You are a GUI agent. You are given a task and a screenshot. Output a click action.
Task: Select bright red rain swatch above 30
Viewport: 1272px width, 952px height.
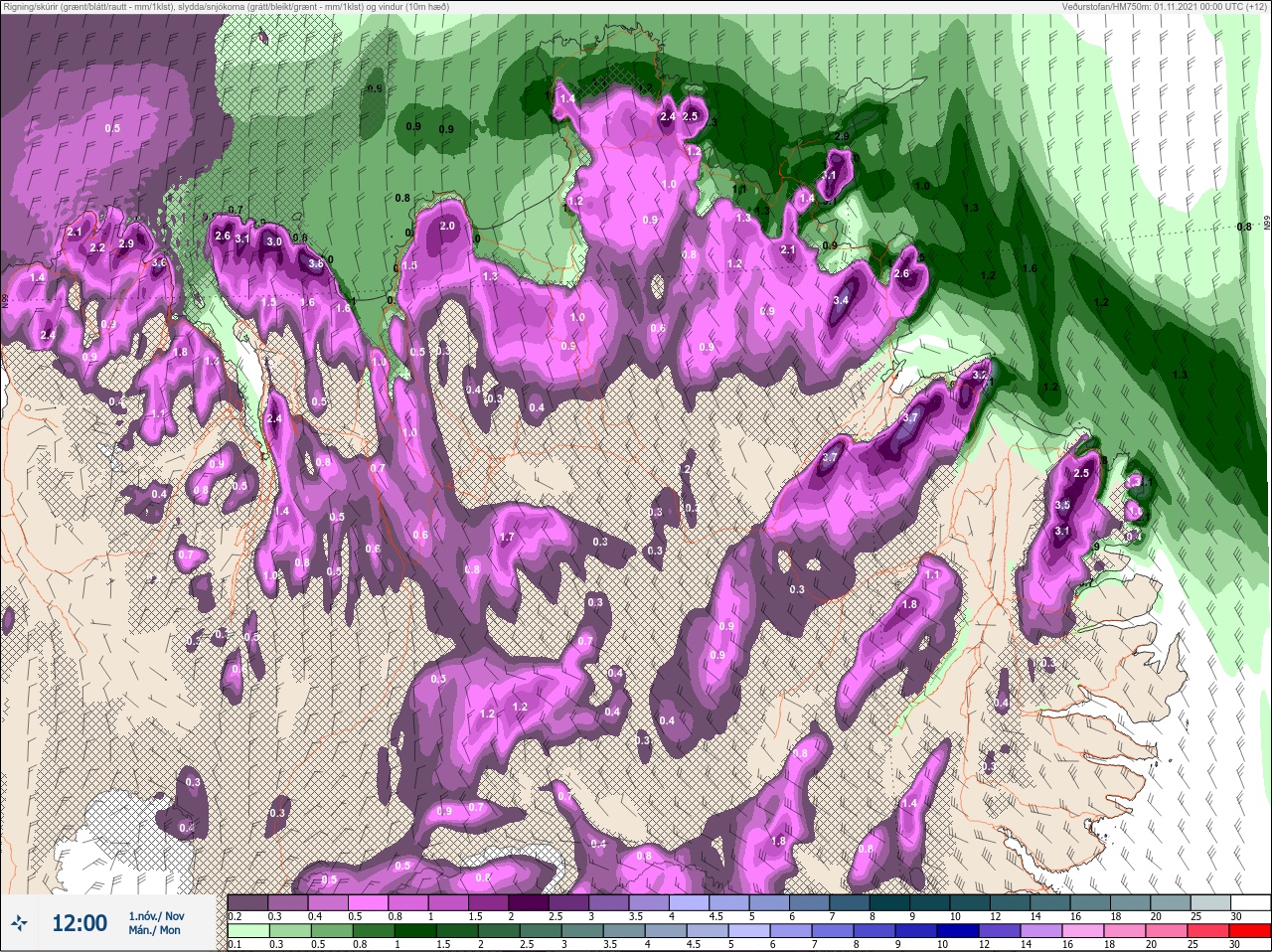click(x=1250, y=931)
